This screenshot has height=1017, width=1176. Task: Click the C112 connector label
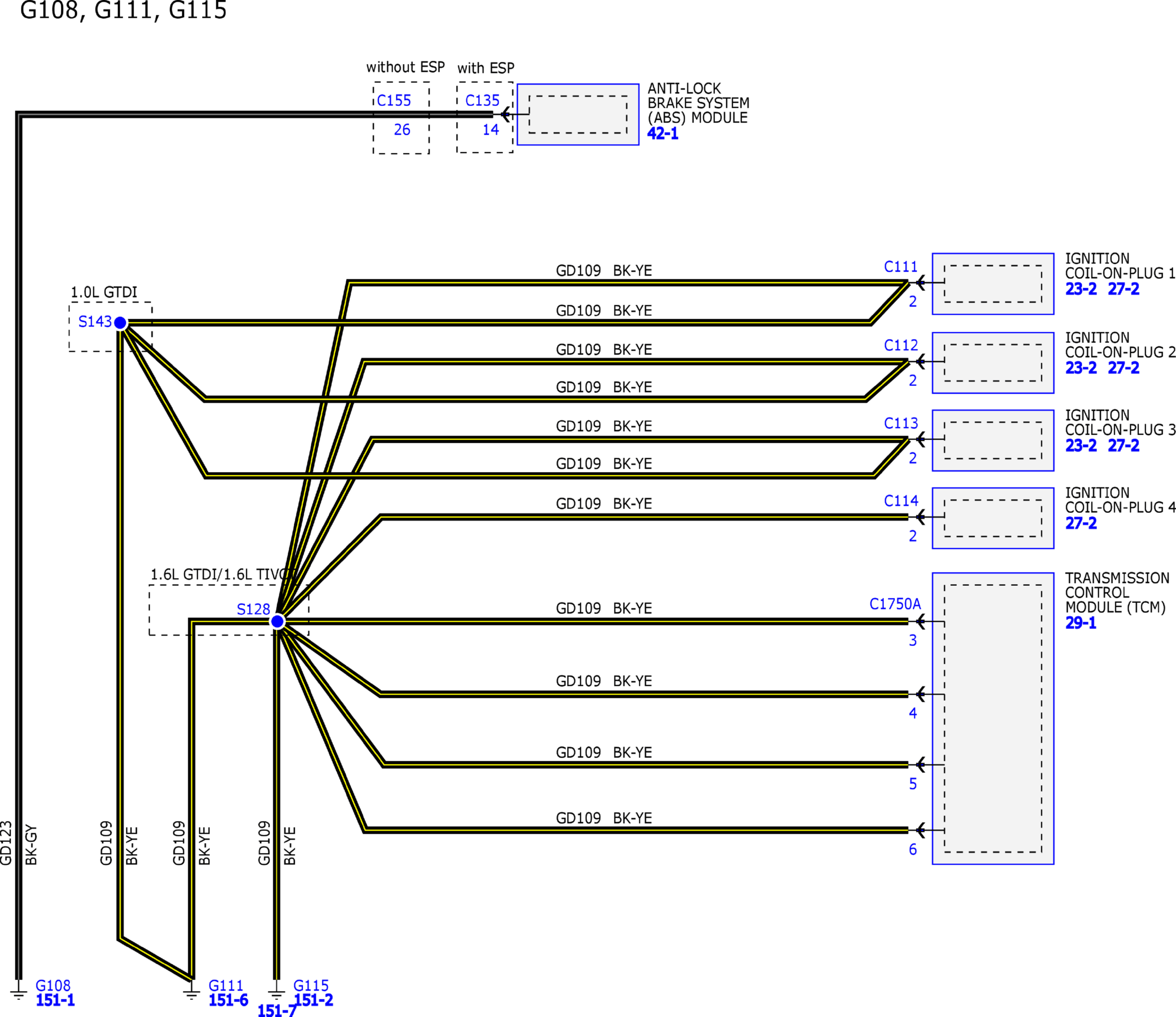900,346
